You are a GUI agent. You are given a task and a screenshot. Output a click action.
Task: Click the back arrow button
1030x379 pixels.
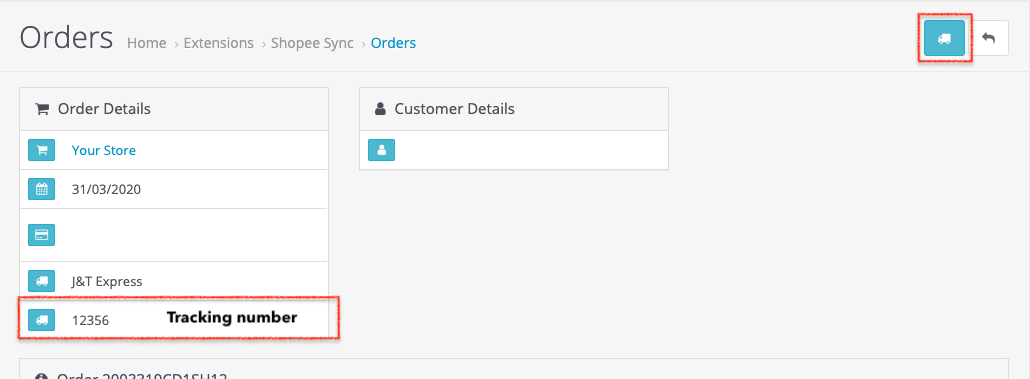click(988, 38)
